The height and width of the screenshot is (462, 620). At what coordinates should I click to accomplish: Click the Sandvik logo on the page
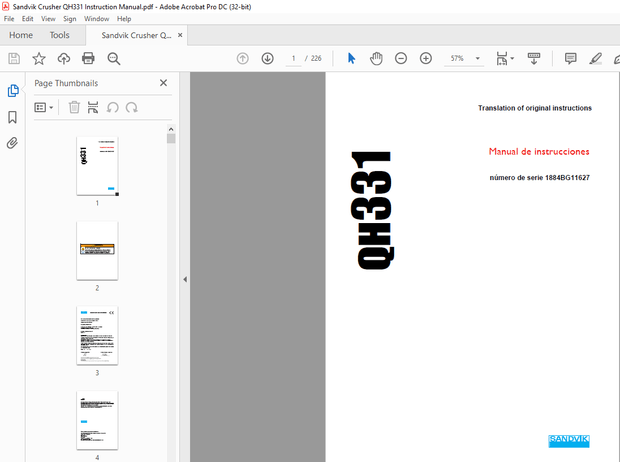coord(569,441)
